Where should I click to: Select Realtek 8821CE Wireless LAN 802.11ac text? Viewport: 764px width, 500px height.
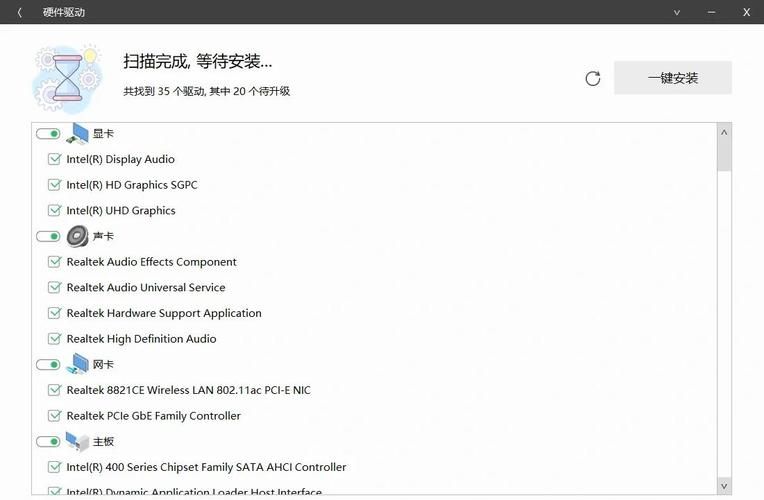tap(189, 390)
